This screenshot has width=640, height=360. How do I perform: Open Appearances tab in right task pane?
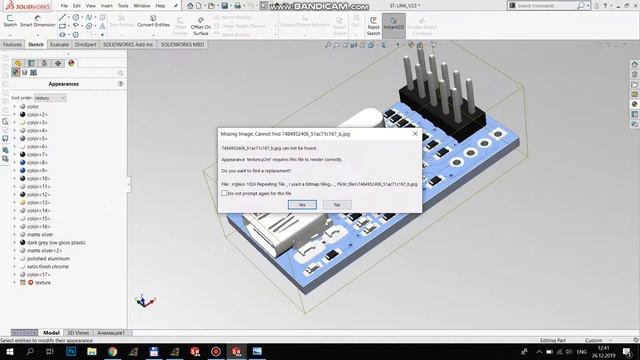(634, 104)
